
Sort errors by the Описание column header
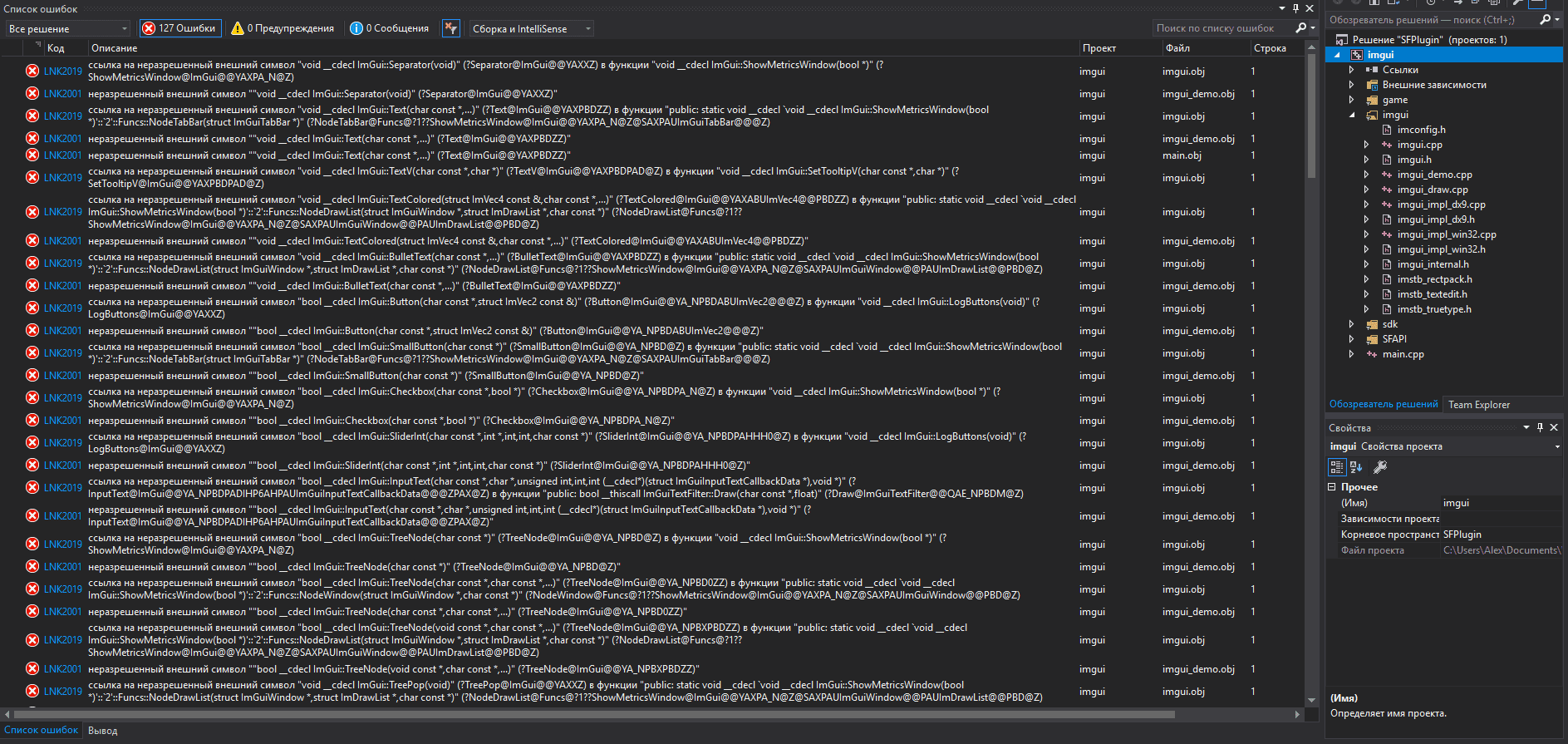click(x=115, y=48)
